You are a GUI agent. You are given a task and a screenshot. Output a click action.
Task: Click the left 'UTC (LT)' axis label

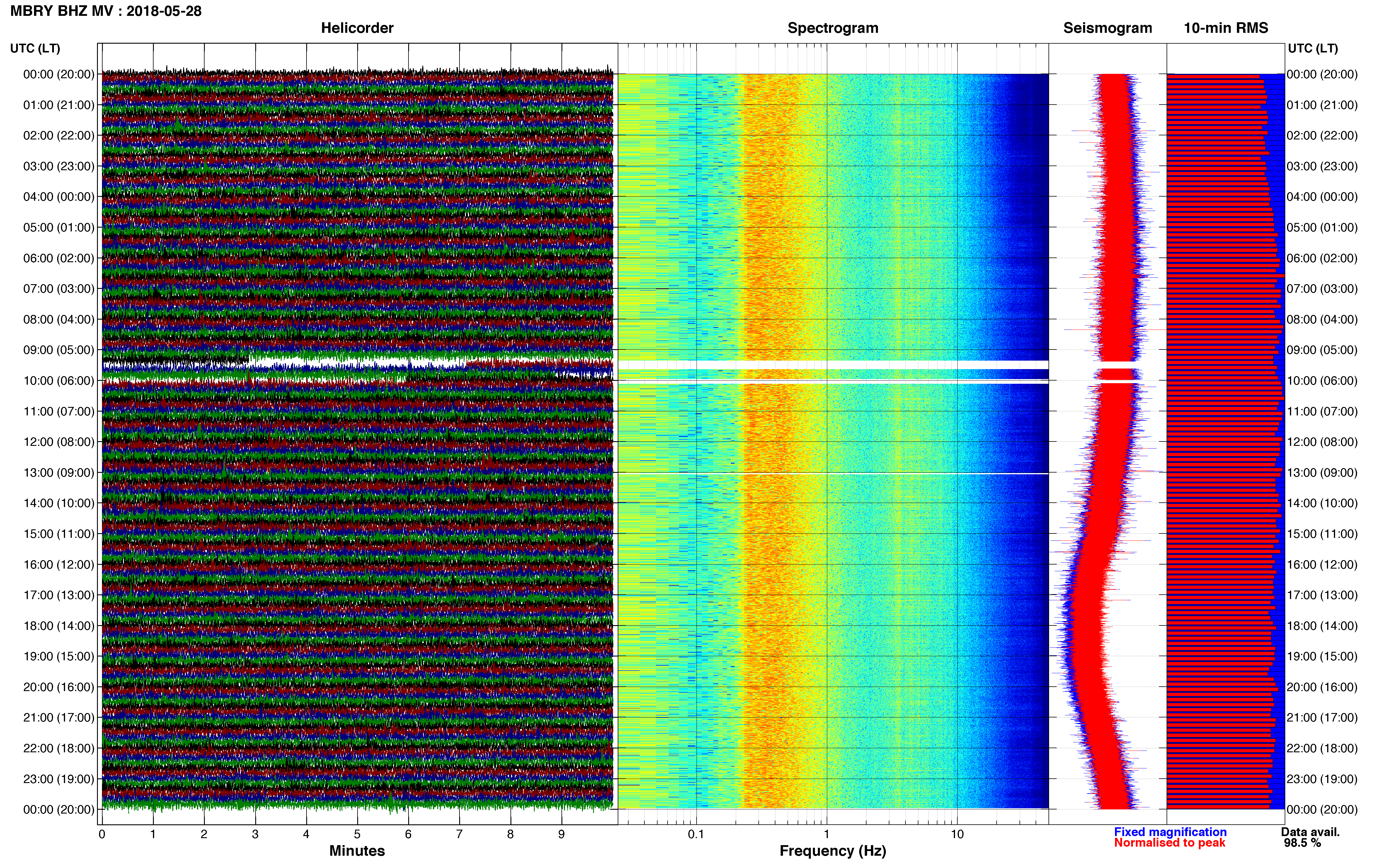(x=35, y=48)
